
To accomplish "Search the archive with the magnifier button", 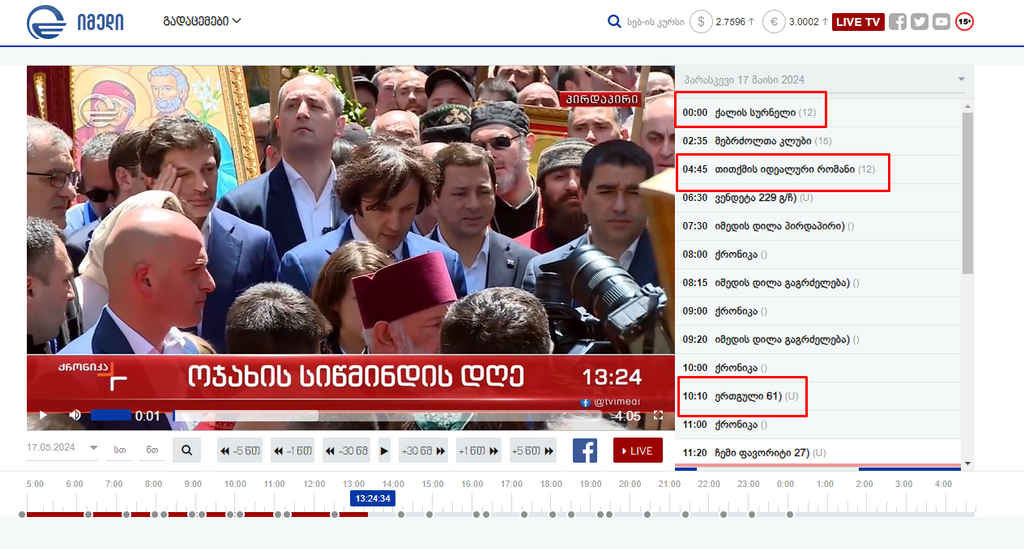I will coord(187,450).
